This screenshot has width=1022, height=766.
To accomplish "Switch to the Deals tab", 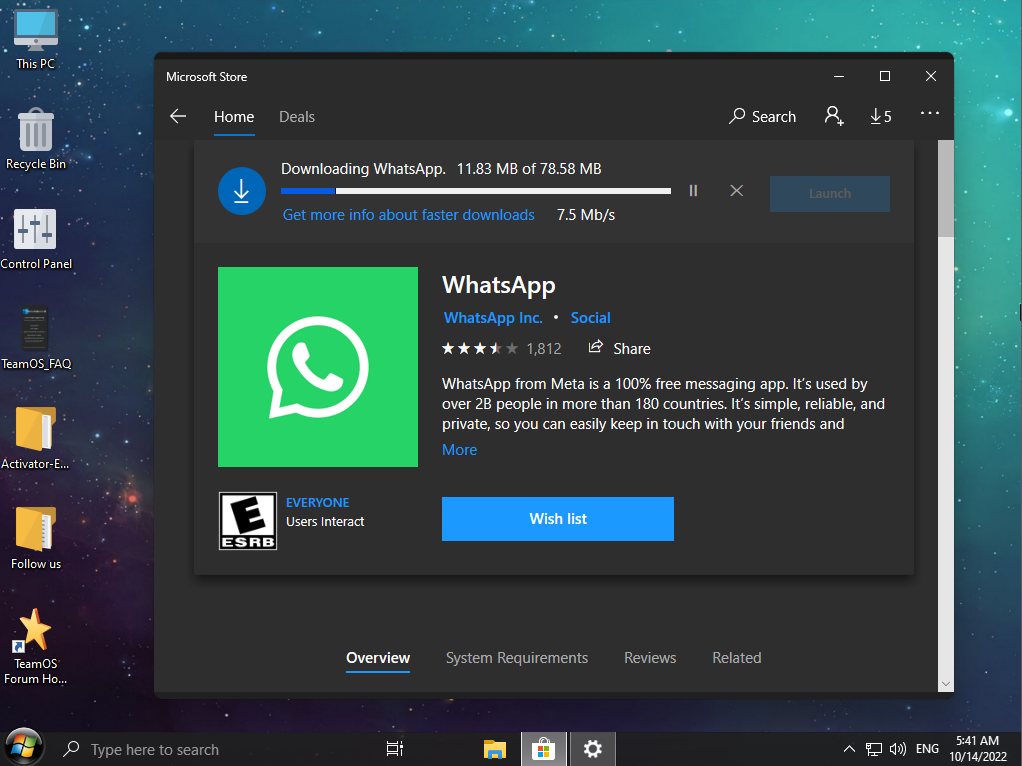I will tap(296, 117).
